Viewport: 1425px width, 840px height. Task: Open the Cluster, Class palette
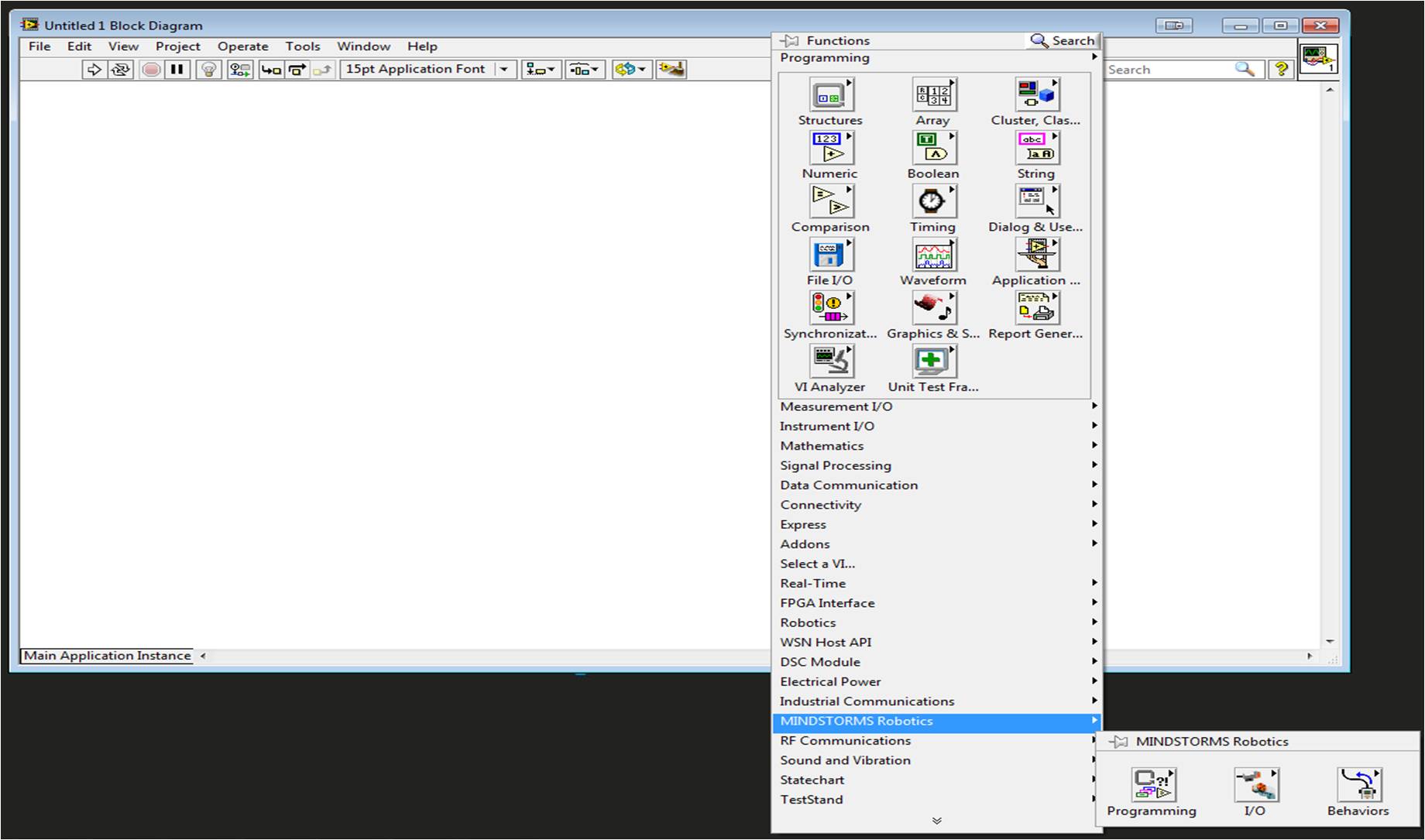point(1036,95)
